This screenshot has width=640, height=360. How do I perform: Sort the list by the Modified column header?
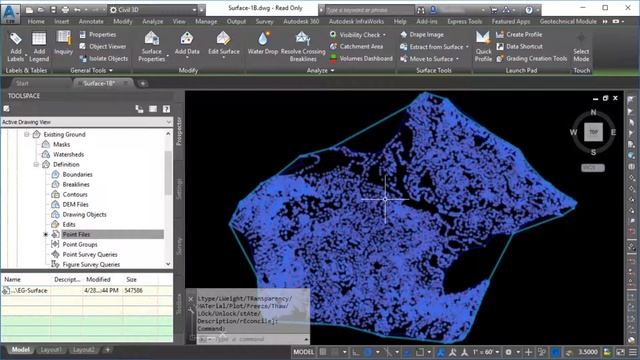98,280
